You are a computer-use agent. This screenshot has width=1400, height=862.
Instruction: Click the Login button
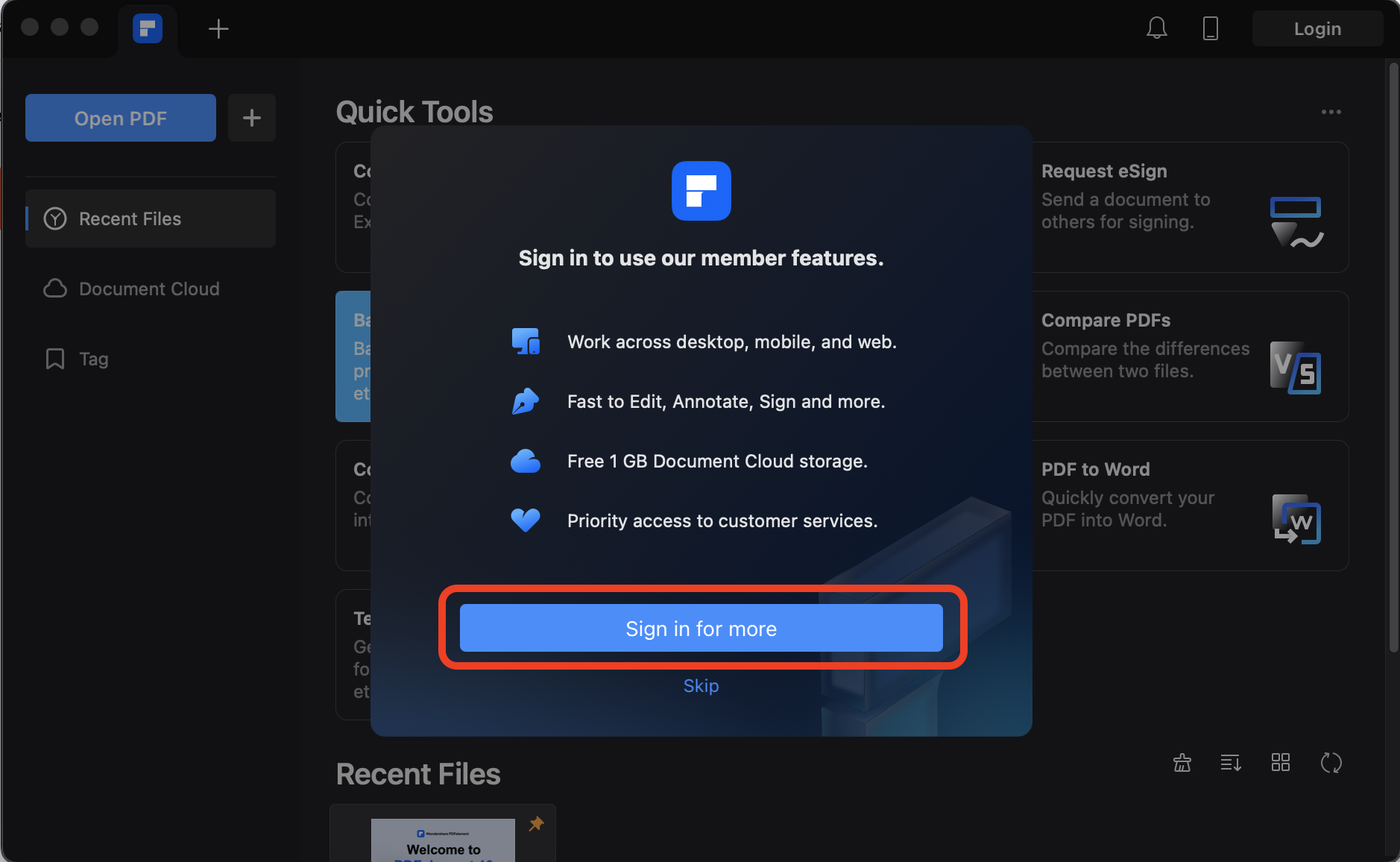click(1317, 28)
